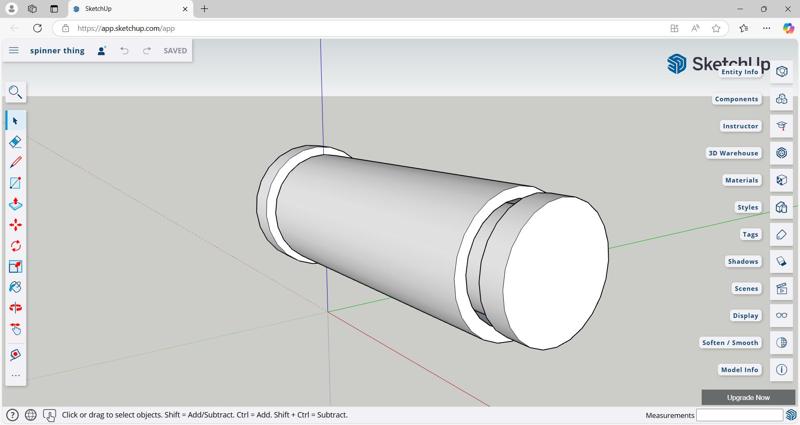Undo the last action
Viewport: 800px width, 425px height.
coord(124,51)
